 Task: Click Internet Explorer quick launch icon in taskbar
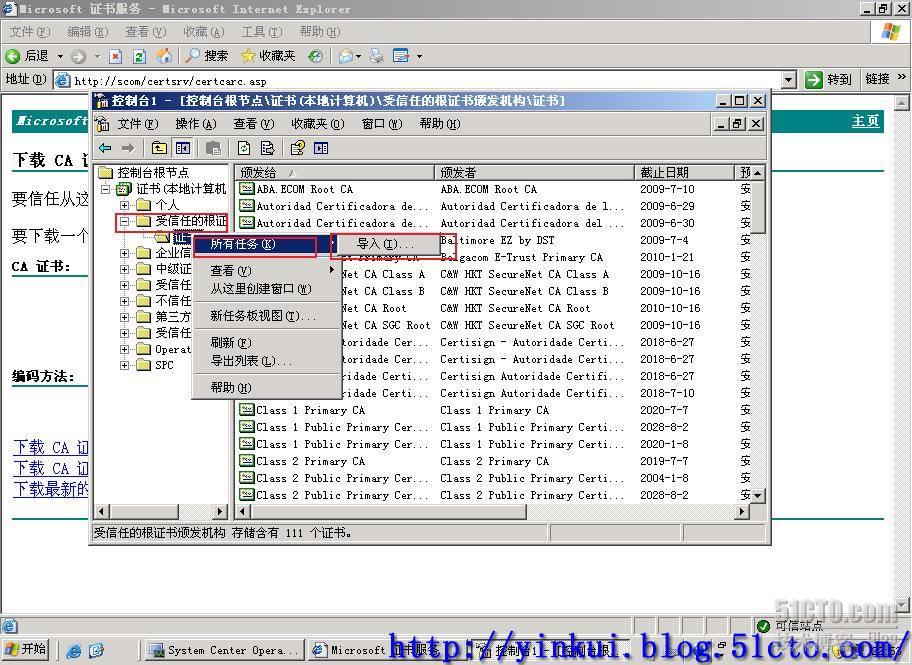pyautogui.click(x=73, y=650)
